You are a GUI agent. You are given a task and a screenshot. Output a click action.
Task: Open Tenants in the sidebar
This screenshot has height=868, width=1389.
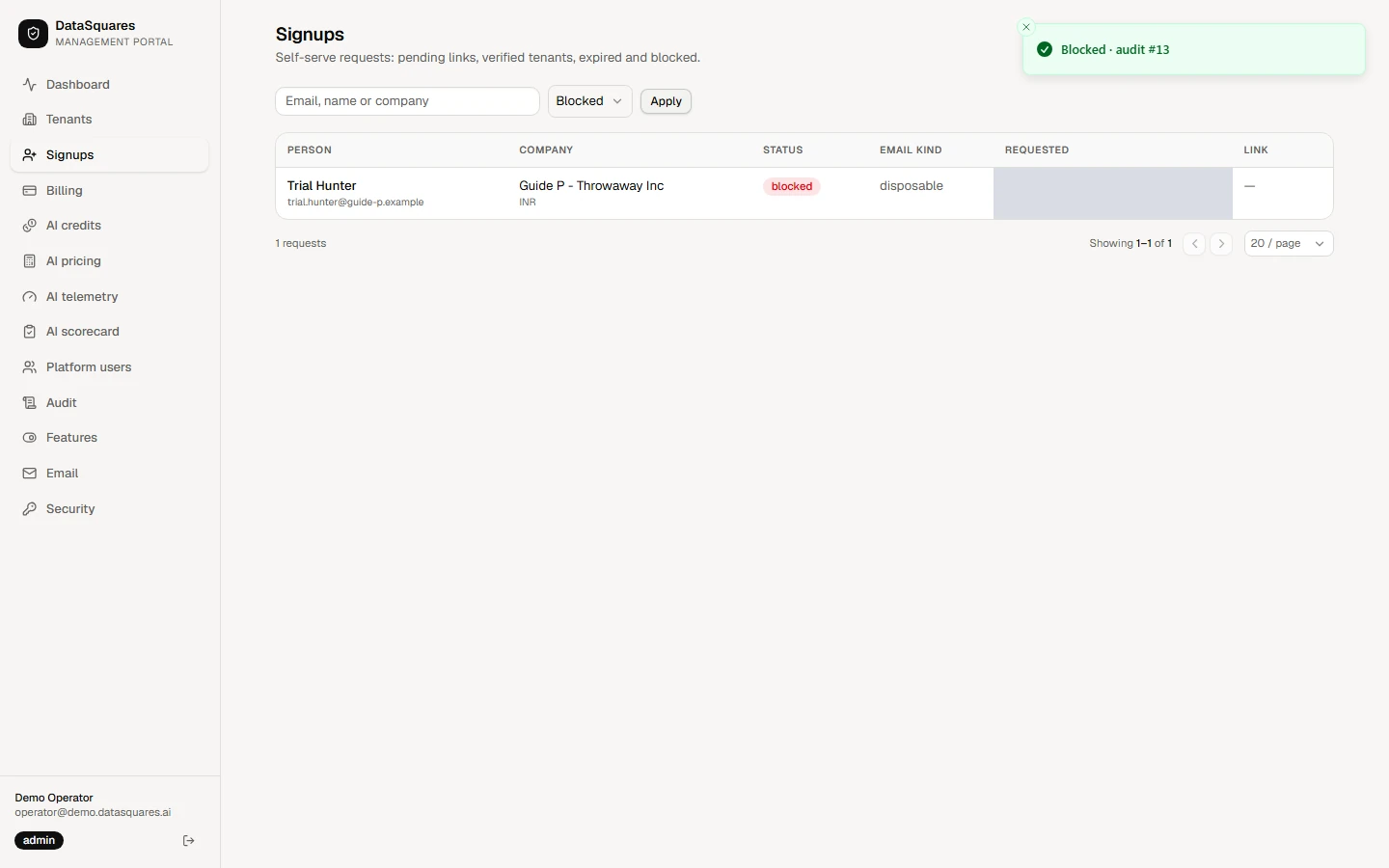(x=110, y=120)
